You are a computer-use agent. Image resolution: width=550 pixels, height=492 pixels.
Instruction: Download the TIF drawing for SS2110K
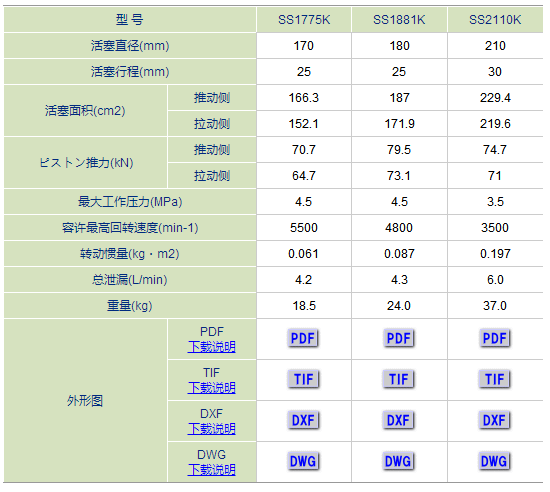click(495, 379)
